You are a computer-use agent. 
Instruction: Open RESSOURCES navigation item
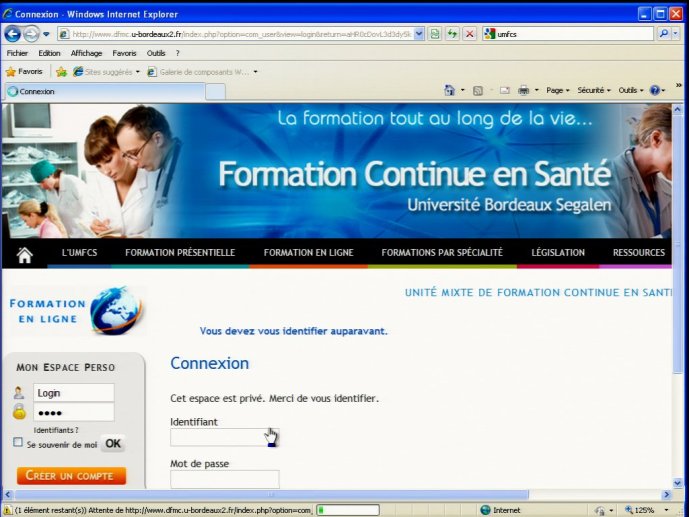click(x=639, y=253)
